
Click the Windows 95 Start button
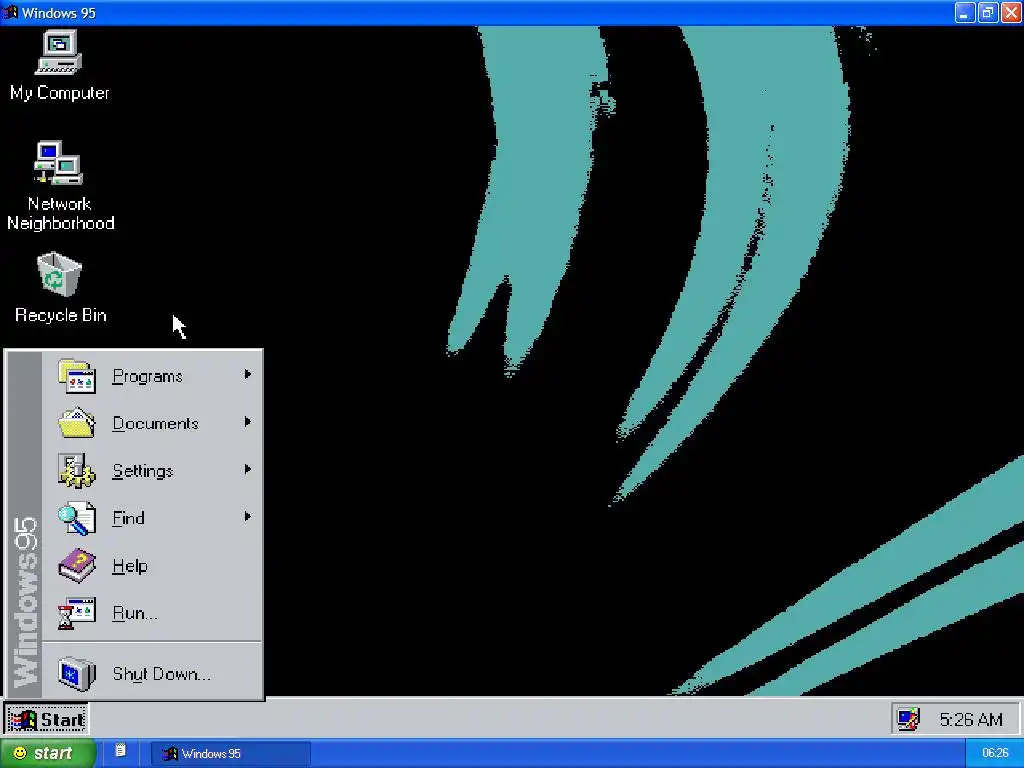coord(46,720)
